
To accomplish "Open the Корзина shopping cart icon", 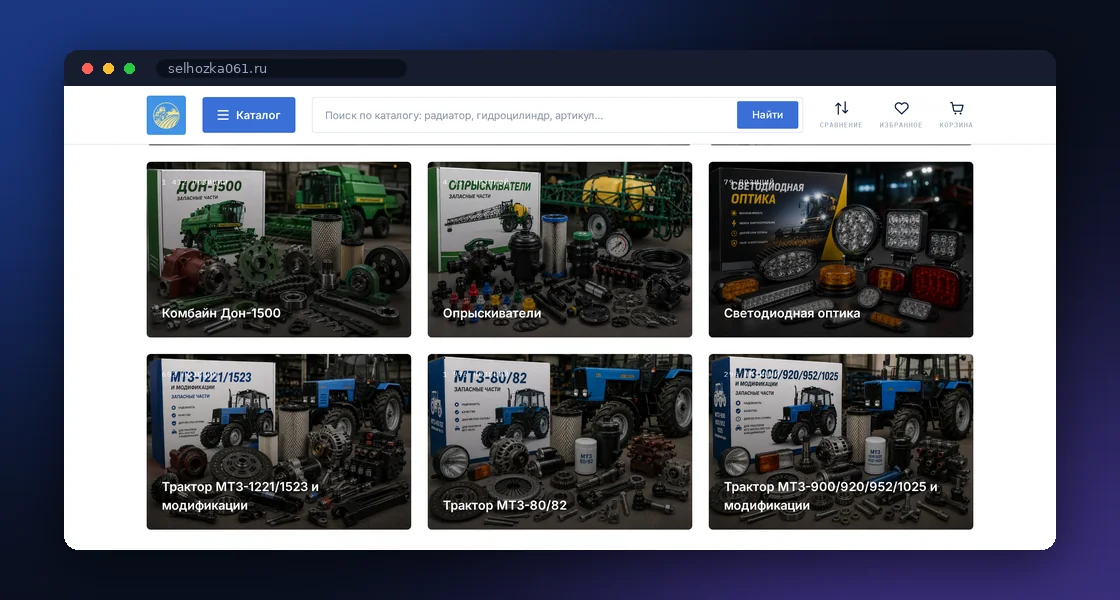I will click(956, 108).
